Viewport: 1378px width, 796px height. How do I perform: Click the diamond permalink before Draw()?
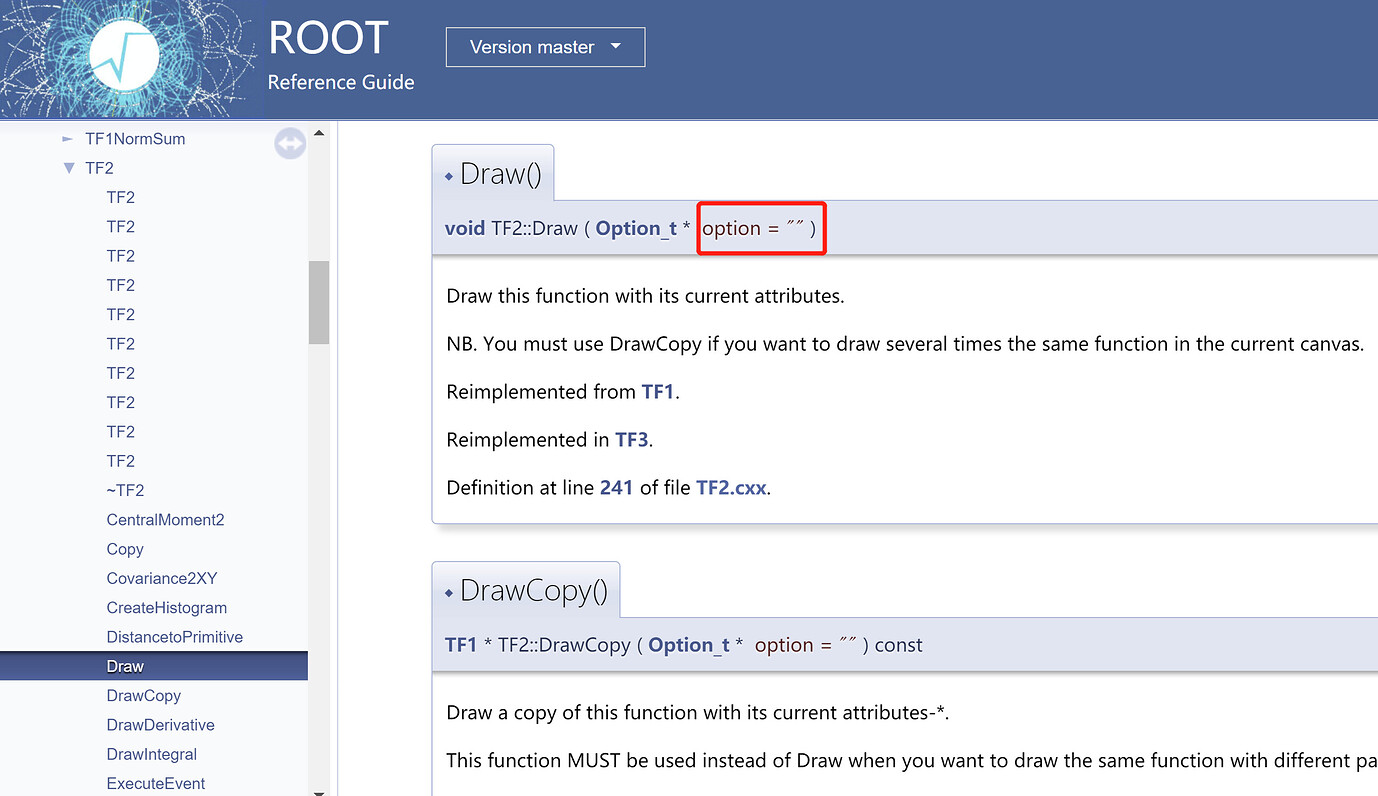(449, 176)
